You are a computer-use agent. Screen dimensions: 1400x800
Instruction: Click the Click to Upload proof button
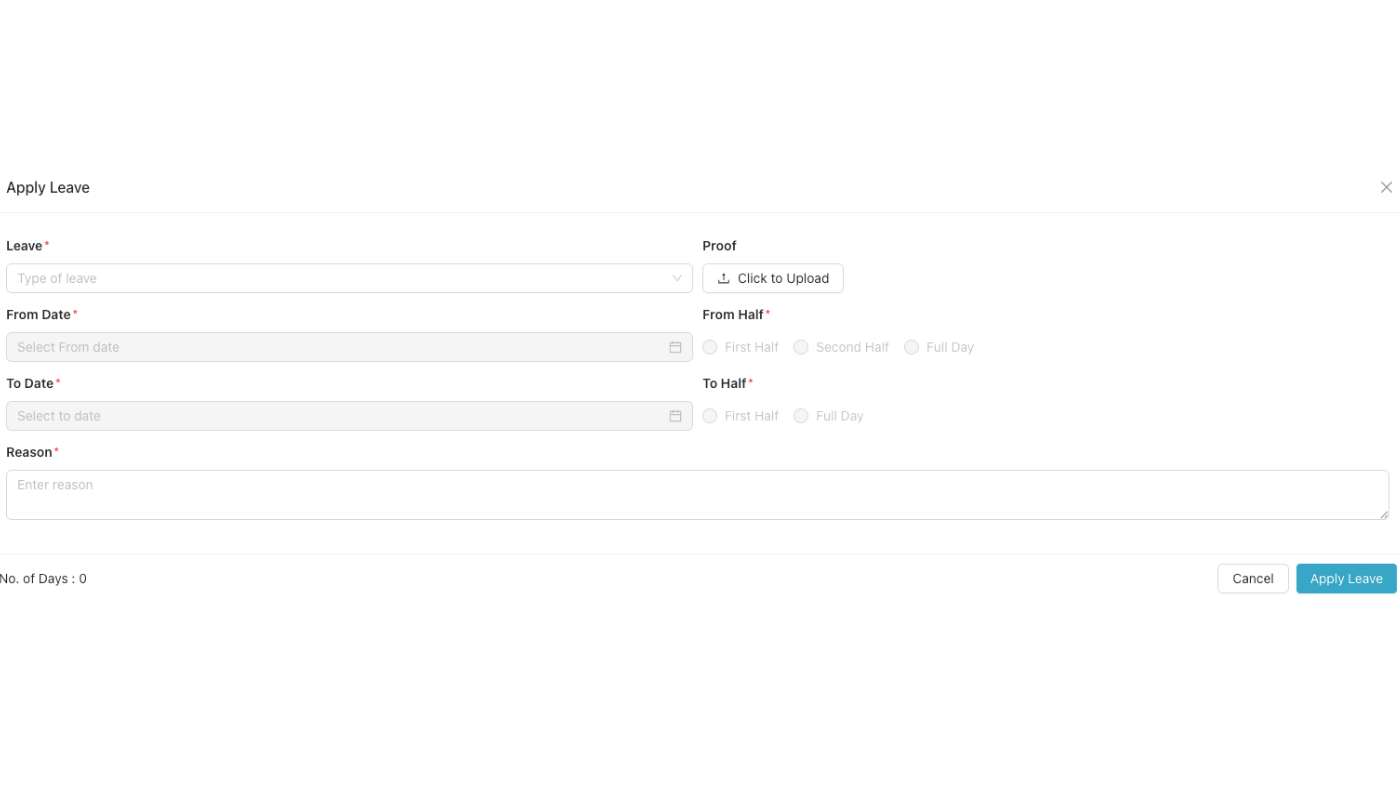(x=773, y=278)
